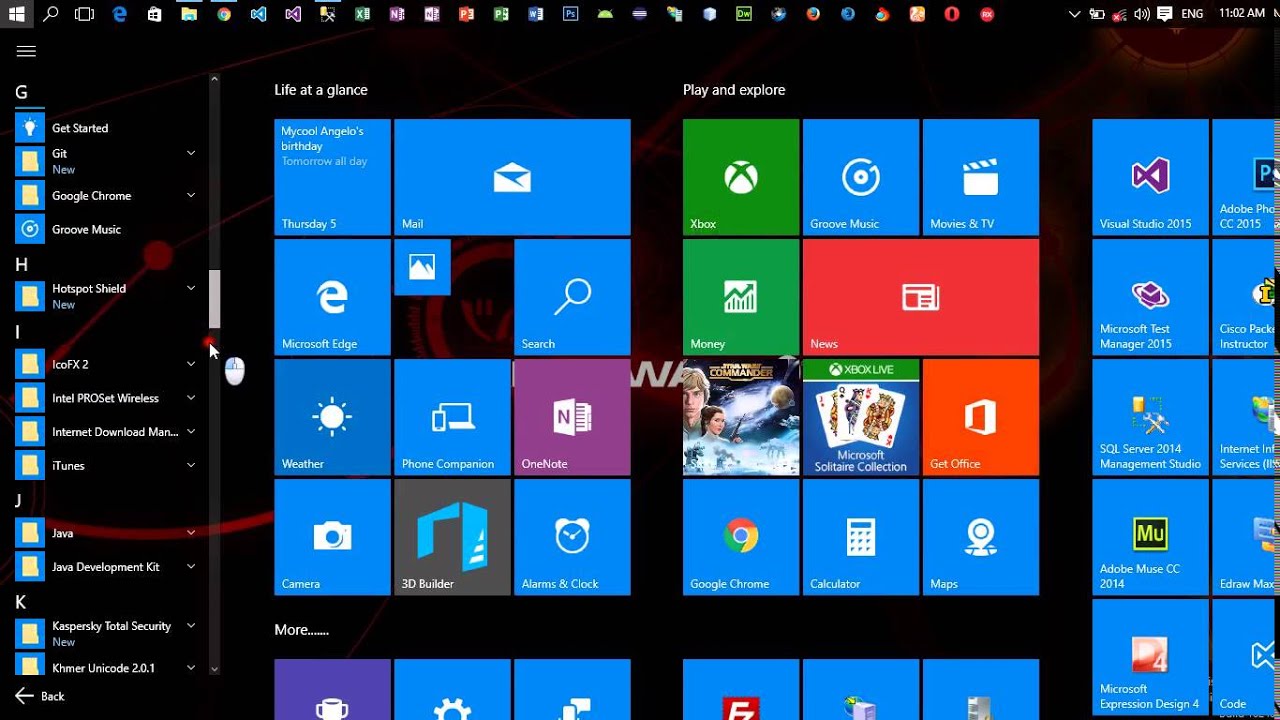1280x720 pixels.
Task: Expand the Google Chrome folder in app list
Action: point(191,195)
